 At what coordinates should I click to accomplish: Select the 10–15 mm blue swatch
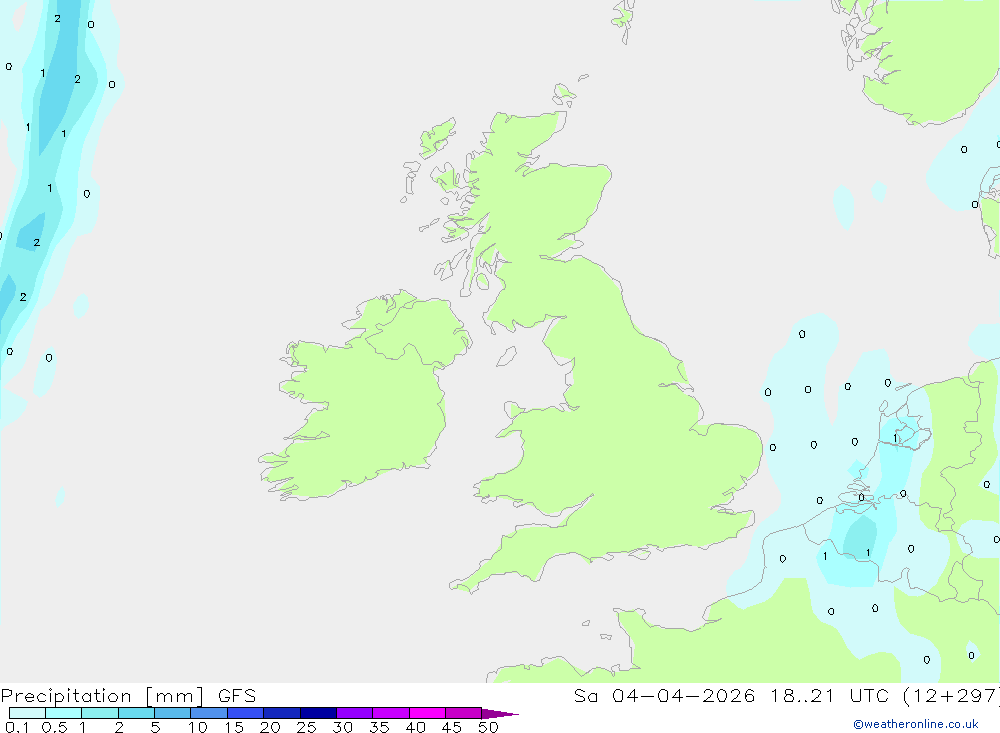pos(209,713)
